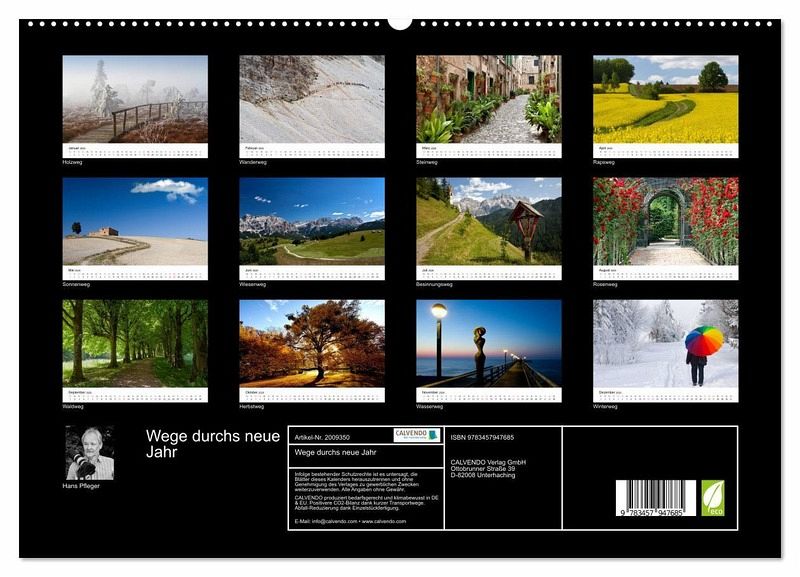
Task: Click the caption 'Waldweg'
Action: pyautogui.click(x=73, y=407)
